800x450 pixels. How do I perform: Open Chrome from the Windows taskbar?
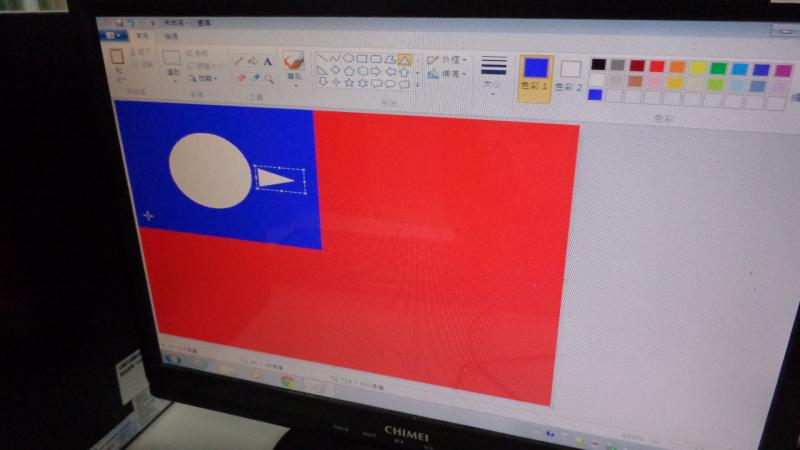coord(288,381)
